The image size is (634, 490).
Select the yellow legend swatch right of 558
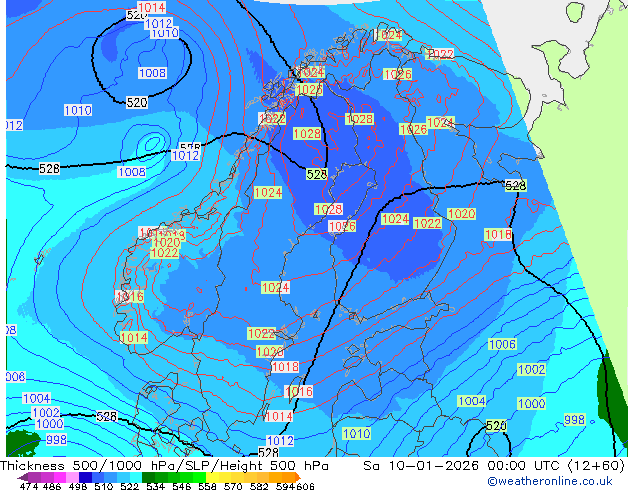click(x=212, y=477)
